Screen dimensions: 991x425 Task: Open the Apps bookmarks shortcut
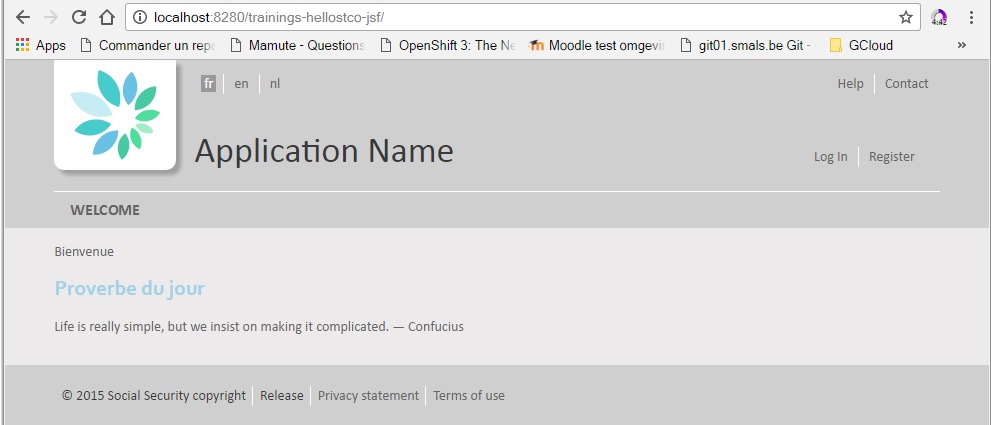[x=41, y=45]
